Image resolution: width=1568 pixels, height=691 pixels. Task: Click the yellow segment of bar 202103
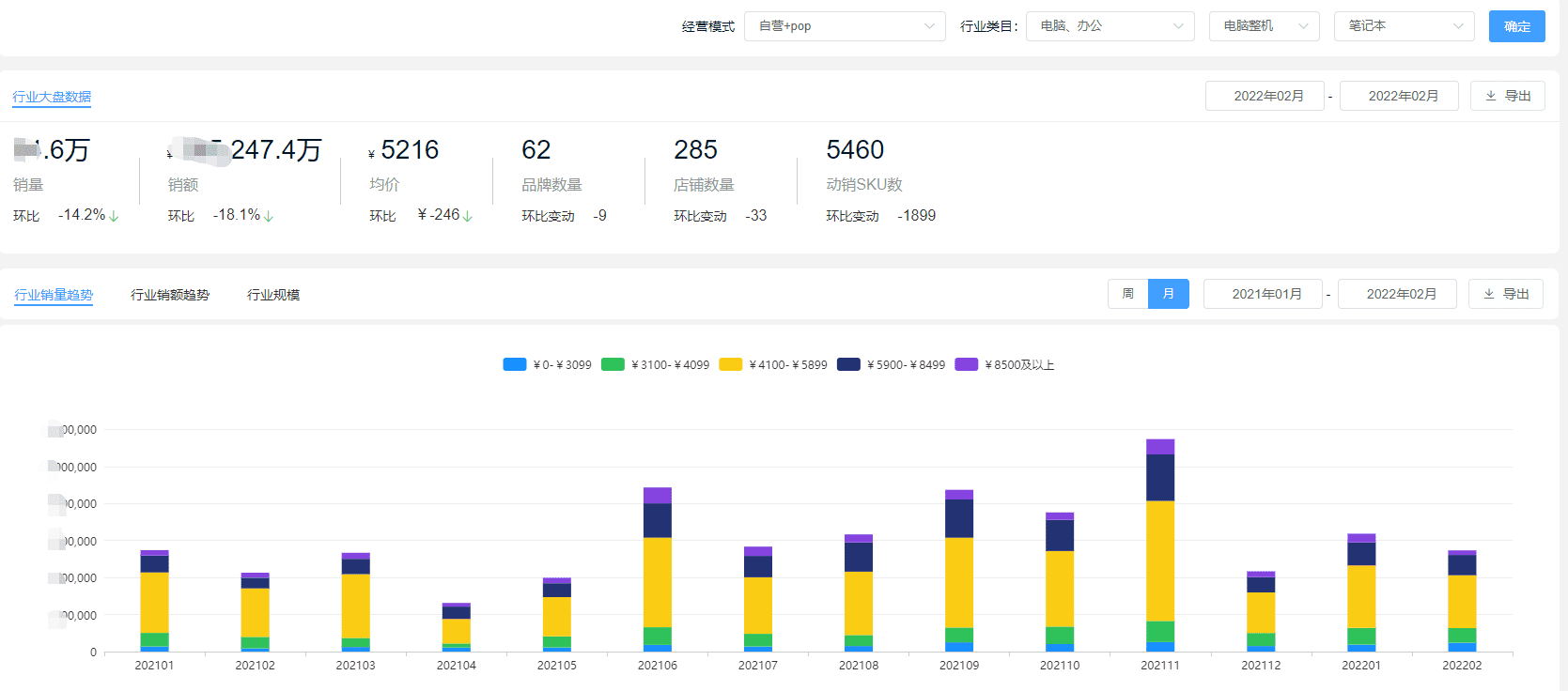pos(356,606)
